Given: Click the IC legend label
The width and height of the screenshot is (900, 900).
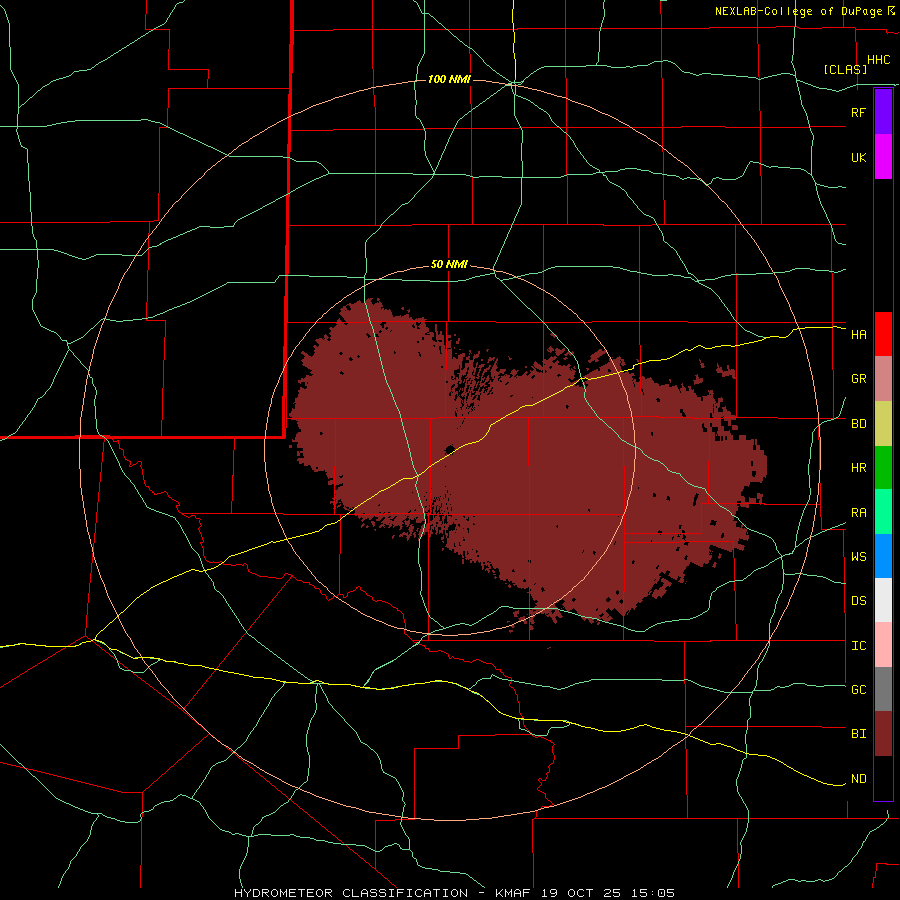Looking at the screenshot, I should [x=858, y=646].
